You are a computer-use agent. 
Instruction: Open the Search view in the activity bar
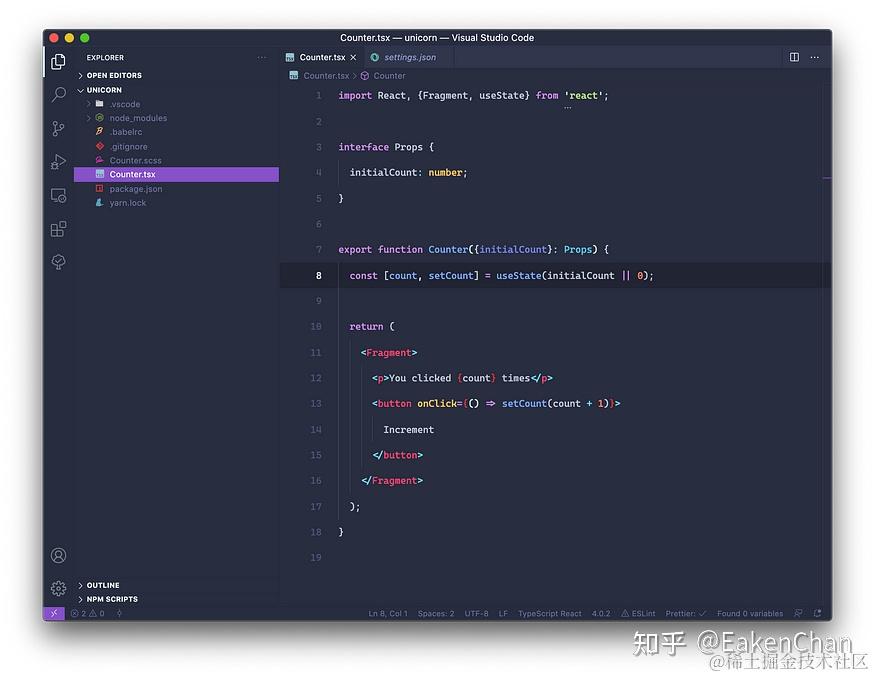pyautogui.click(x=57, y=96)
